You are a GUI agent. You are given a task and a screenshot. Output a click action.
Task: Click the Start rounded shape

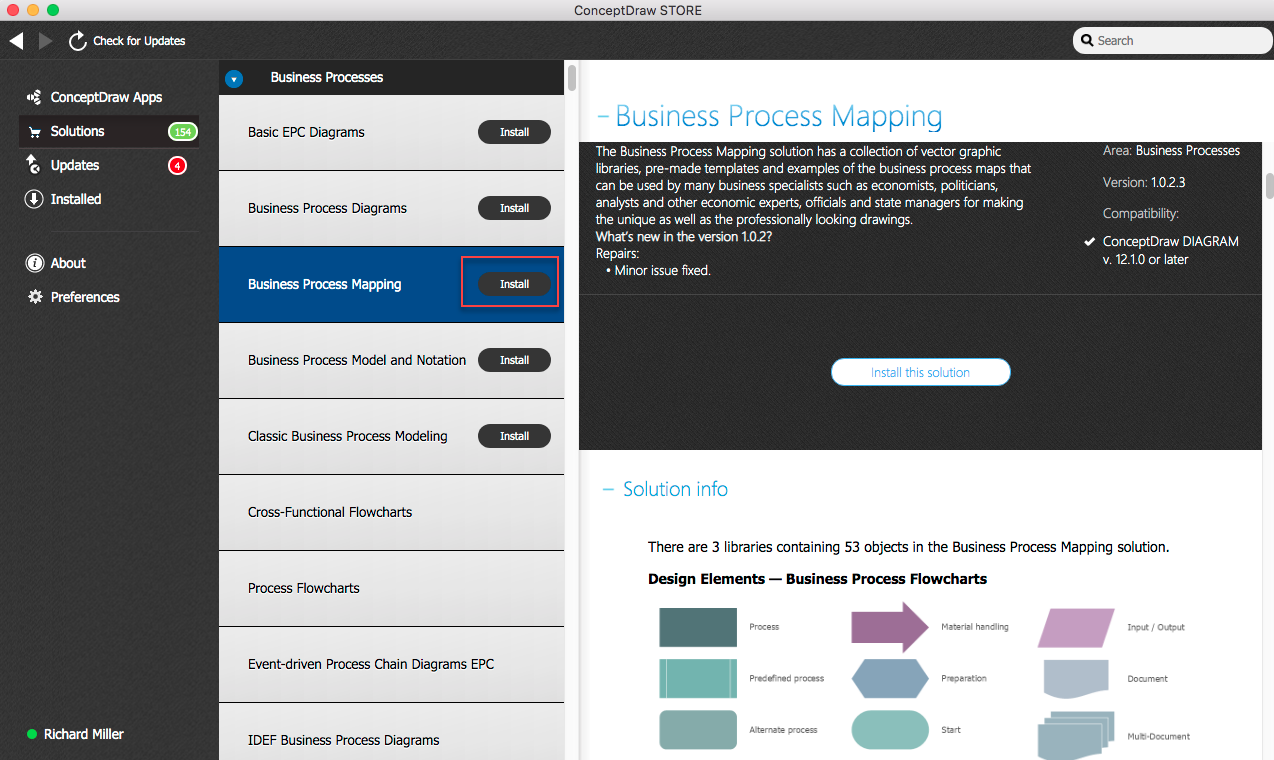[x=890, y=730]
